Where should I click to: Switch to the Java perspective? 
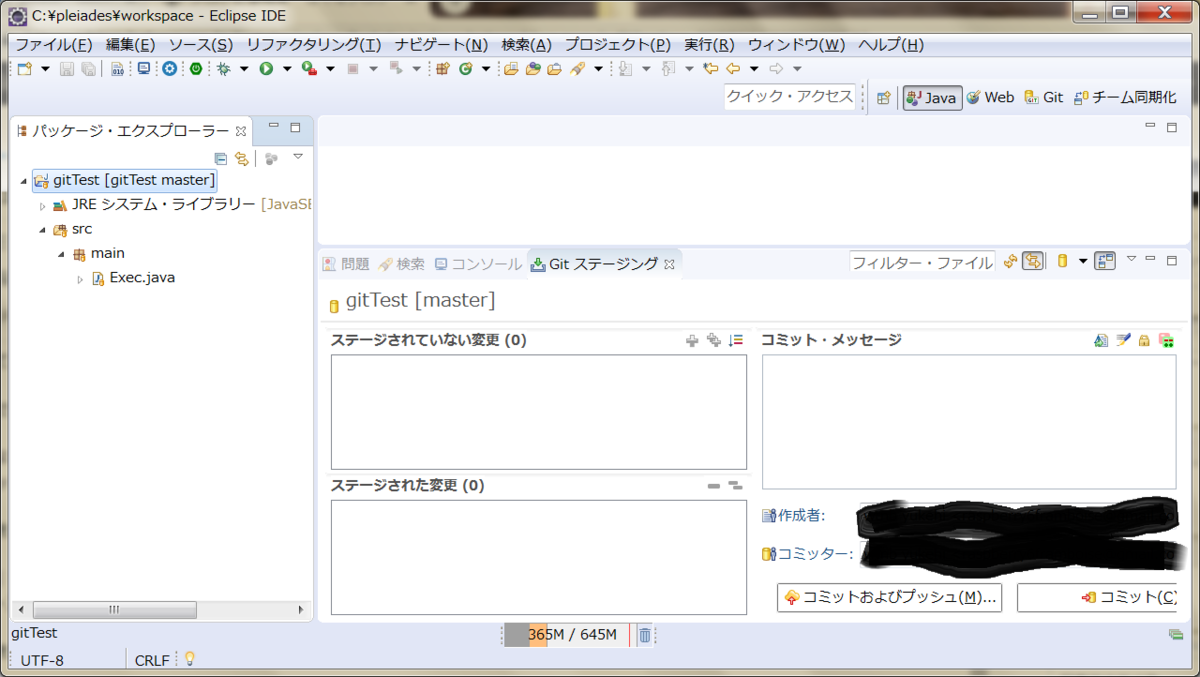point(932,98)
